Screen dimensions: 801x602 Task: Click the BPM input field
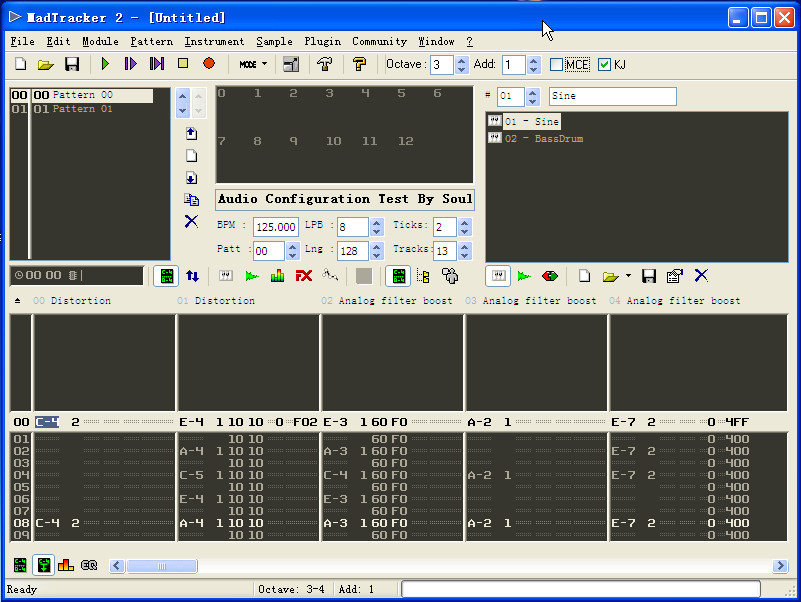point(275,227)
